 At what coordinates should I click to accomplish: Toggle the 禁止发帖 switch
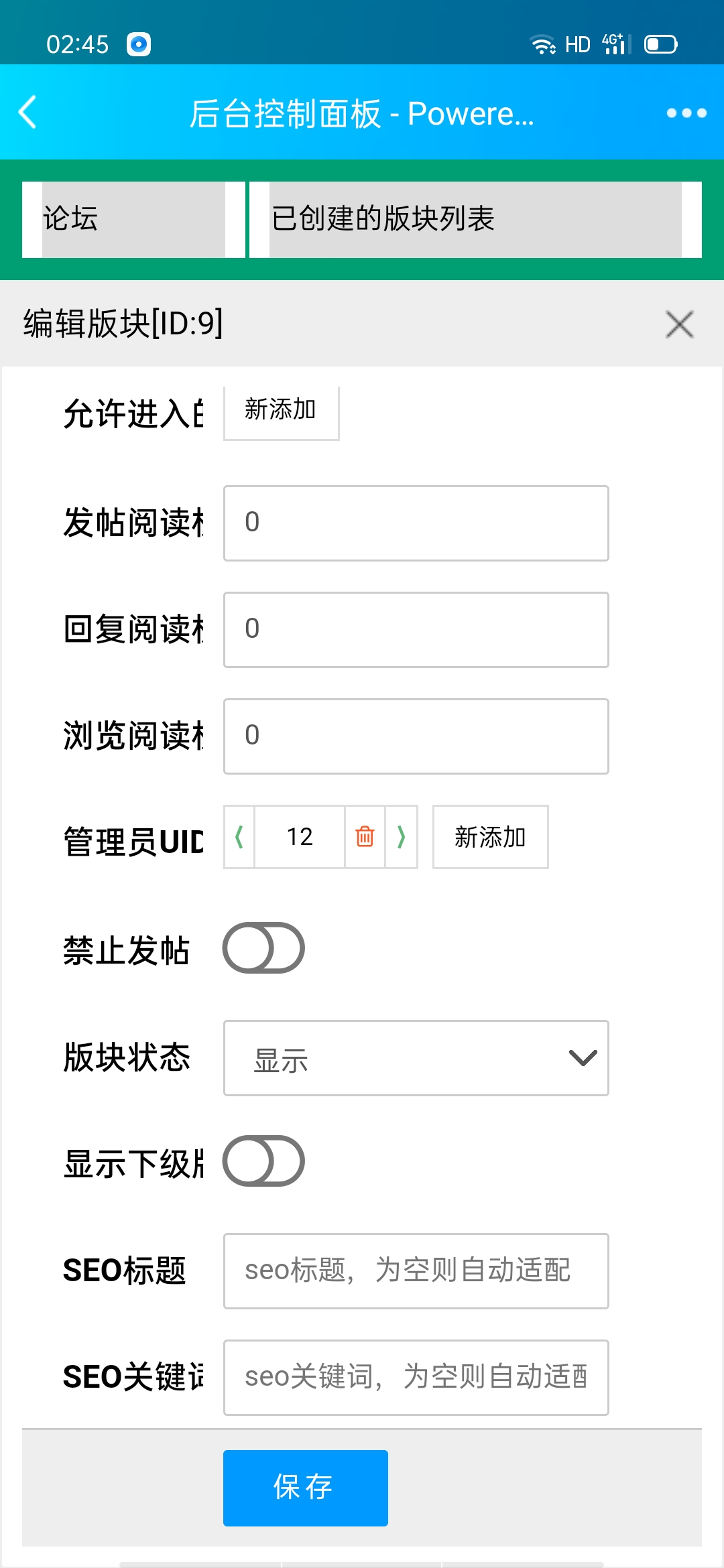(x=263, y=948)
